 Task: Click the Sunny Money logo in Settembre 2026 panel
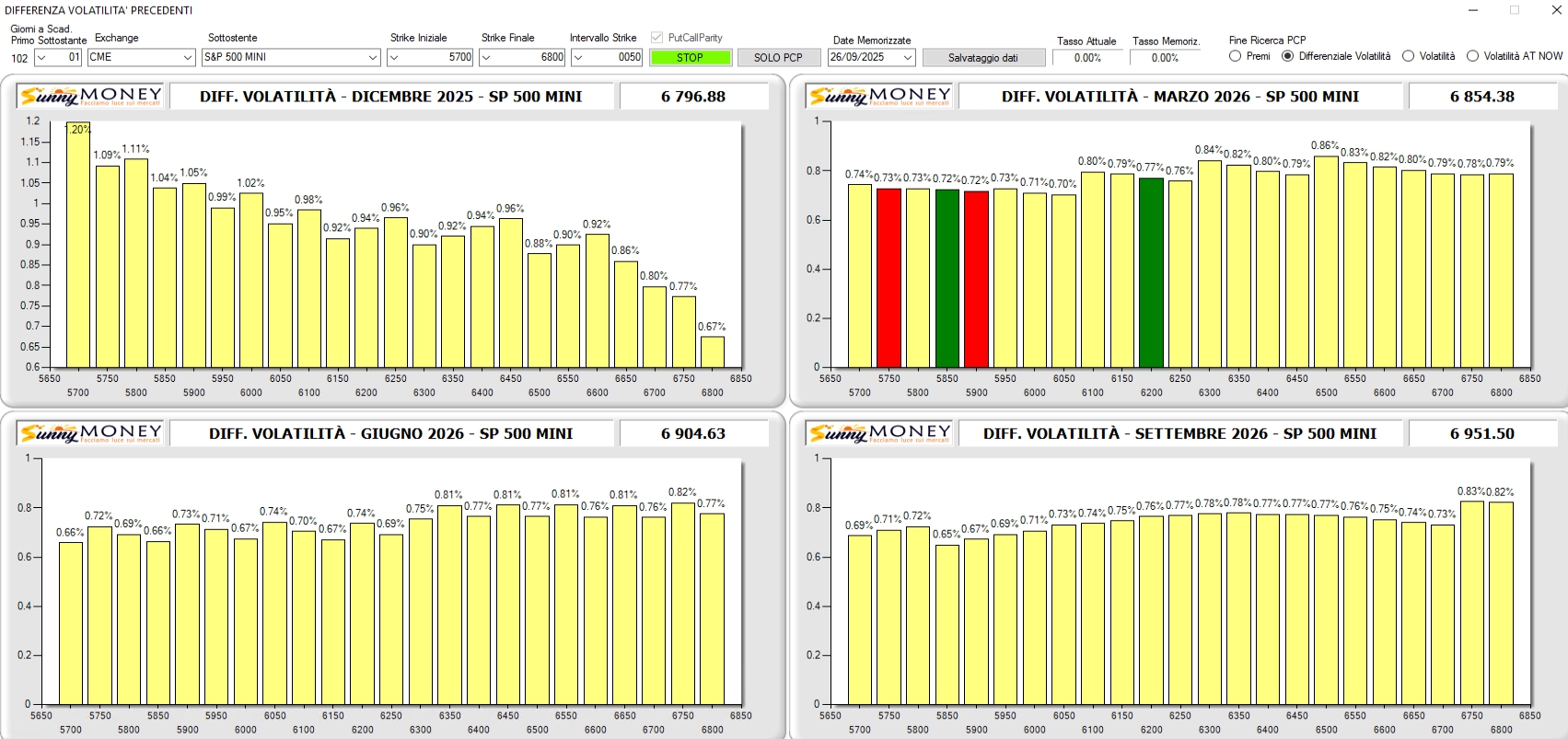[x=879, y=433]
